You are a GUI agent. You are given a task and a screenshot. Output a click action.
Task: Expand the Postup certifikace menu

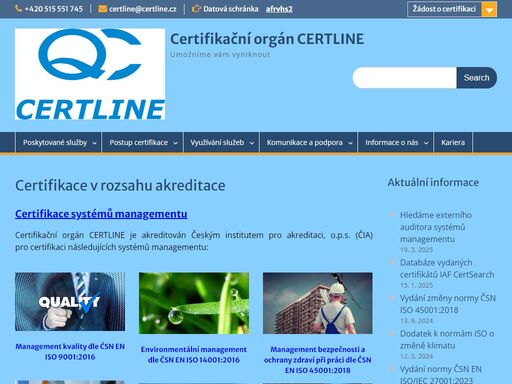pos(143,143)
